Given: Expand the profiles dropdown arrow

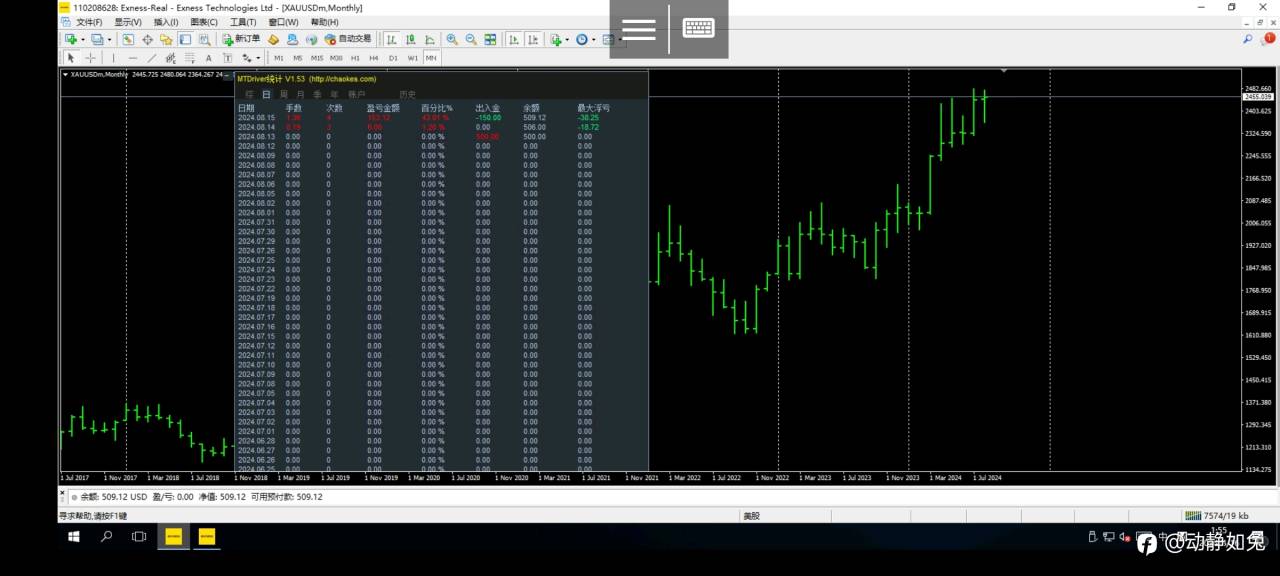Looking at the screenshot, I should (x=109, y=39).
